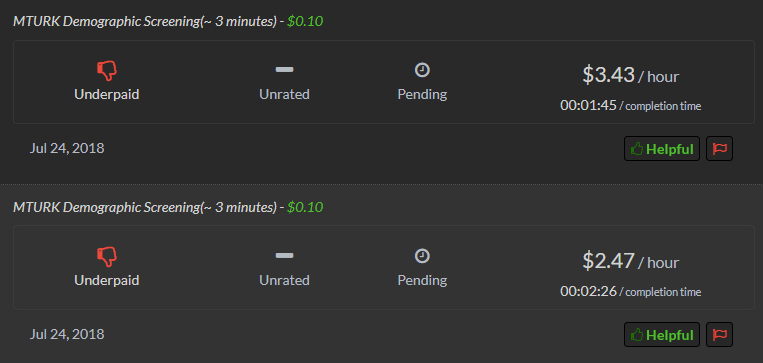Flag the first review with red flag icon
This screenshot has height=363, width=763.
[x=719, y=148]
